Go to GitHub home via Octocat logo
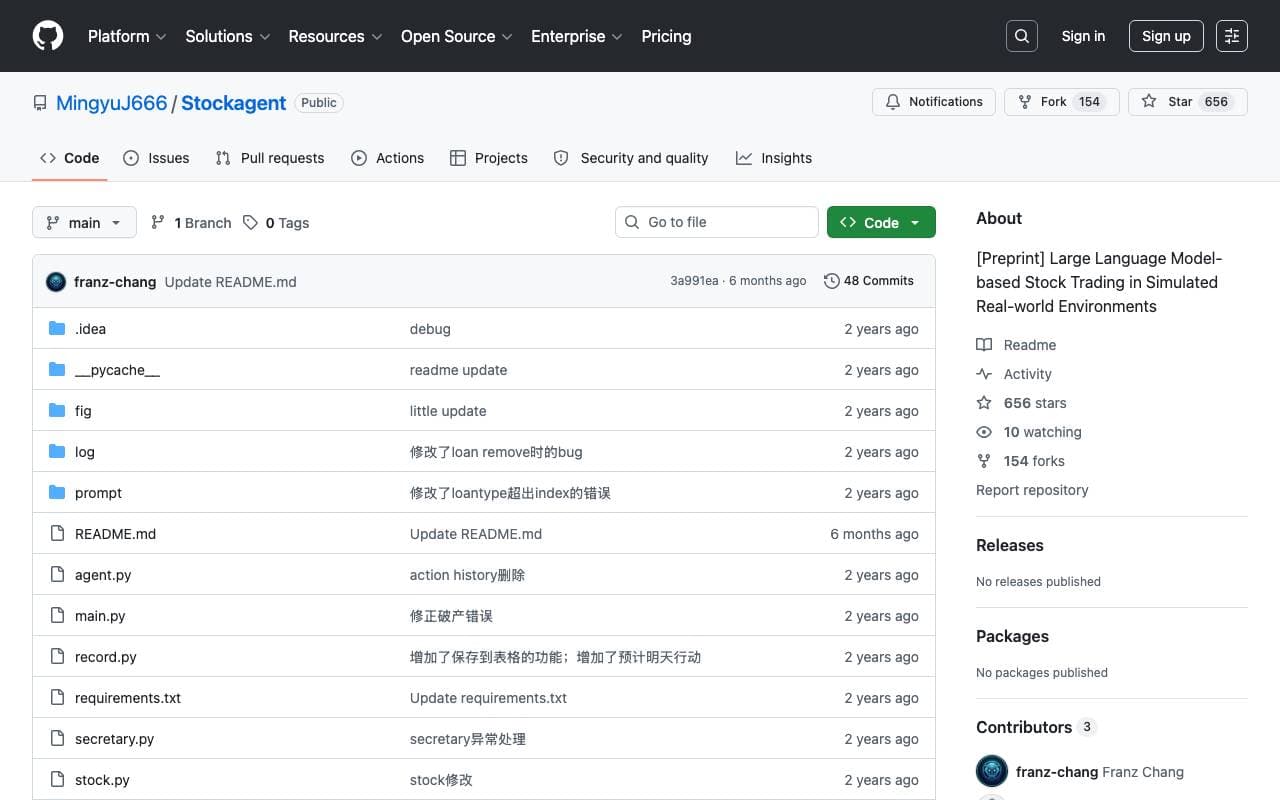The image size is (1280, 800). [x=48, y=36]
